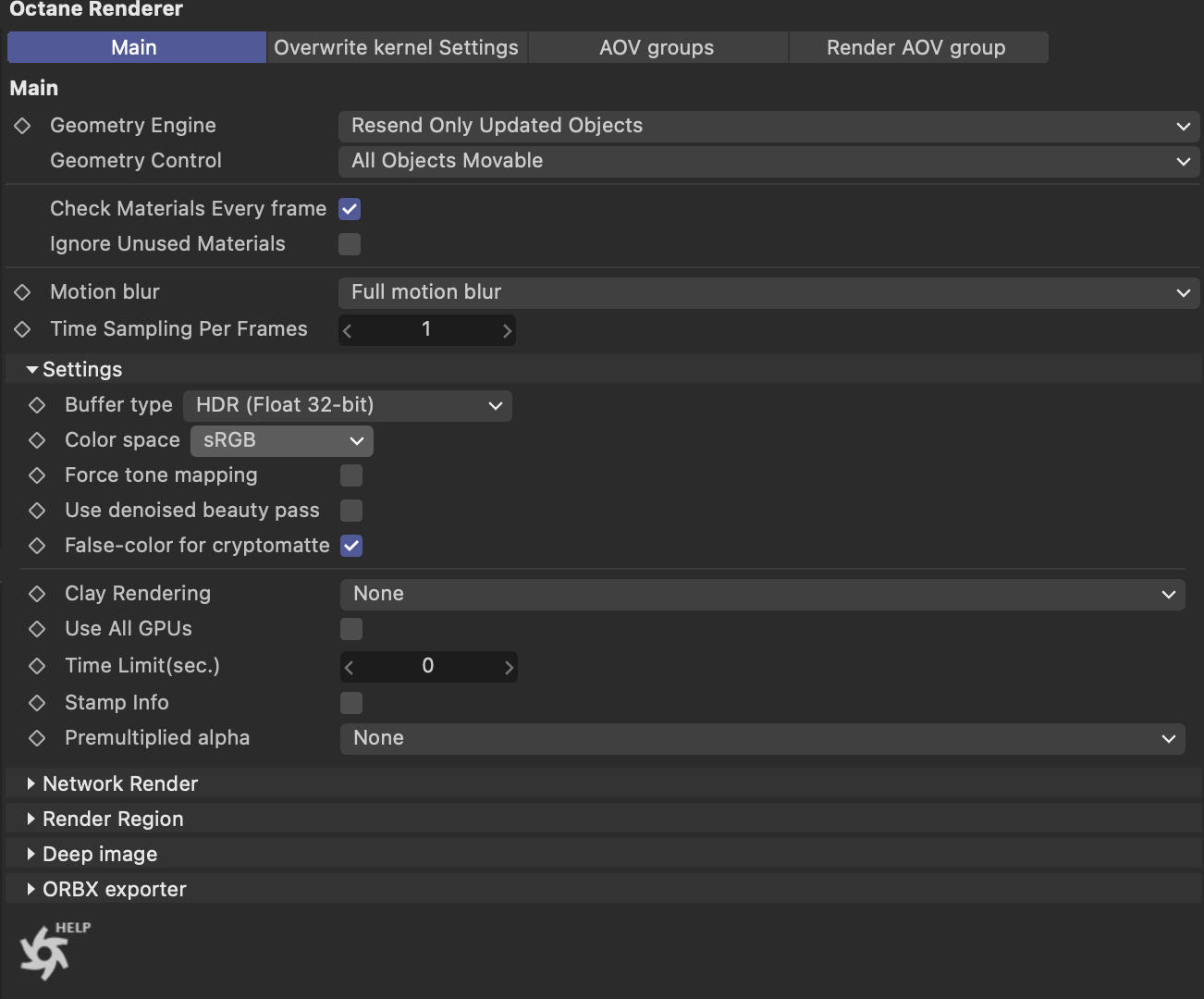Expand the Deep image section
This screenshot has width=1204, height=999.
pyautogui.click(x=31, y=855)
